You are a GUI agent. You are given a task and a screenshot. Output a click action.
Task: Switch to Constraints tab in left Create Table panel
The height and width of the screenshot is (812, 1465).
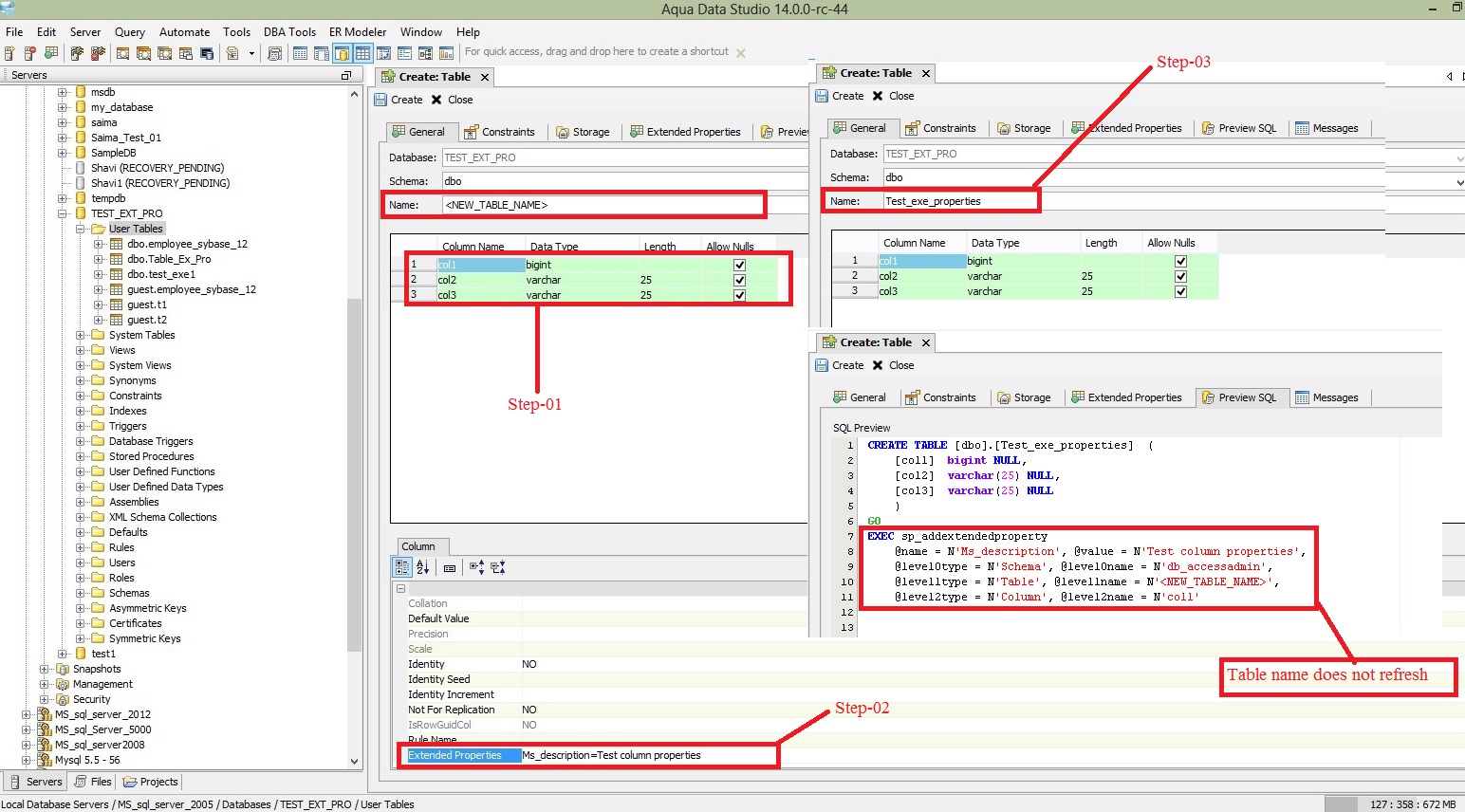pos(500,132)
